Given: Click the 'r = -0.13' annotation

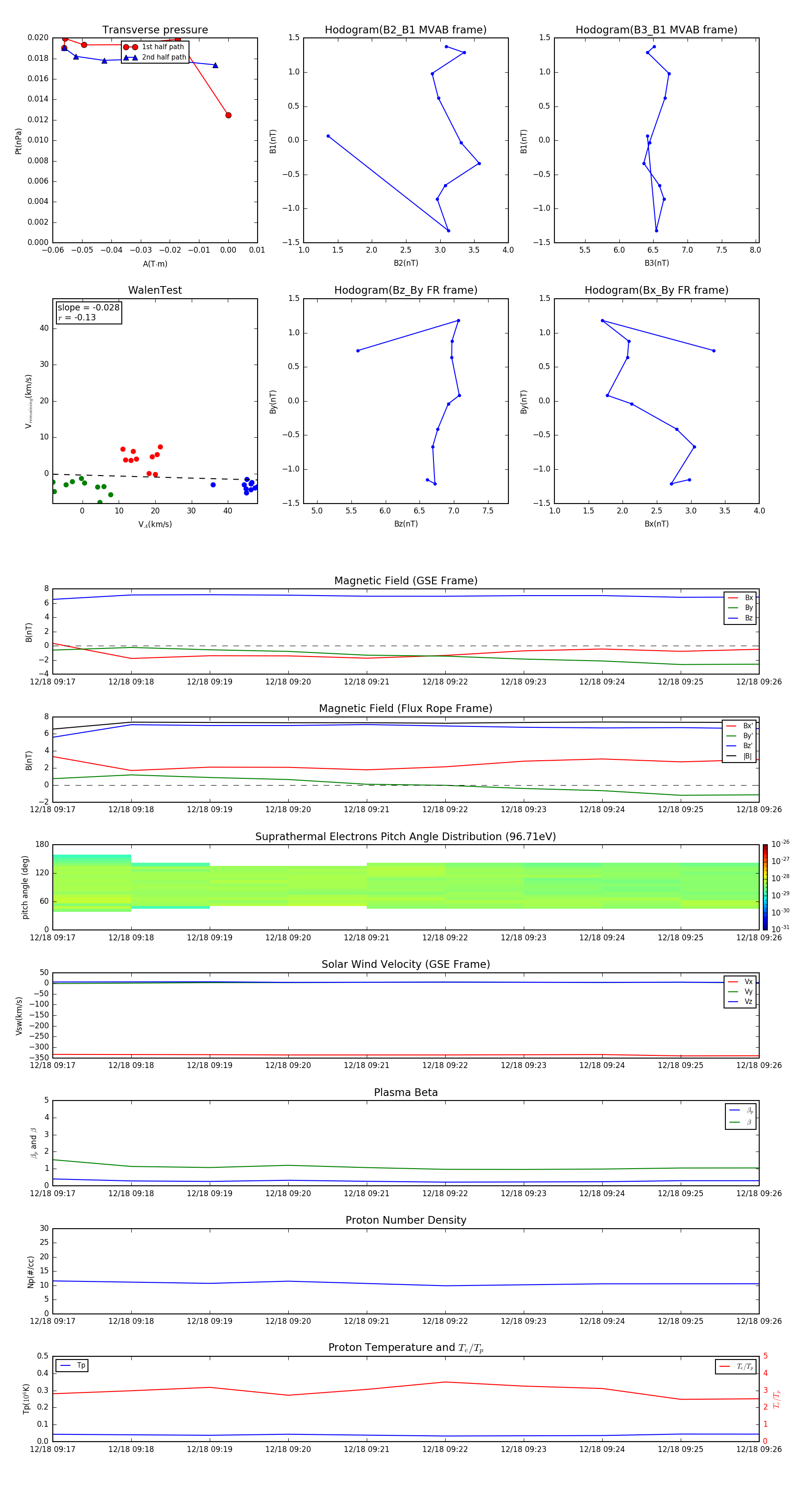Looking at the screenshot, I should tap(77, 317).
